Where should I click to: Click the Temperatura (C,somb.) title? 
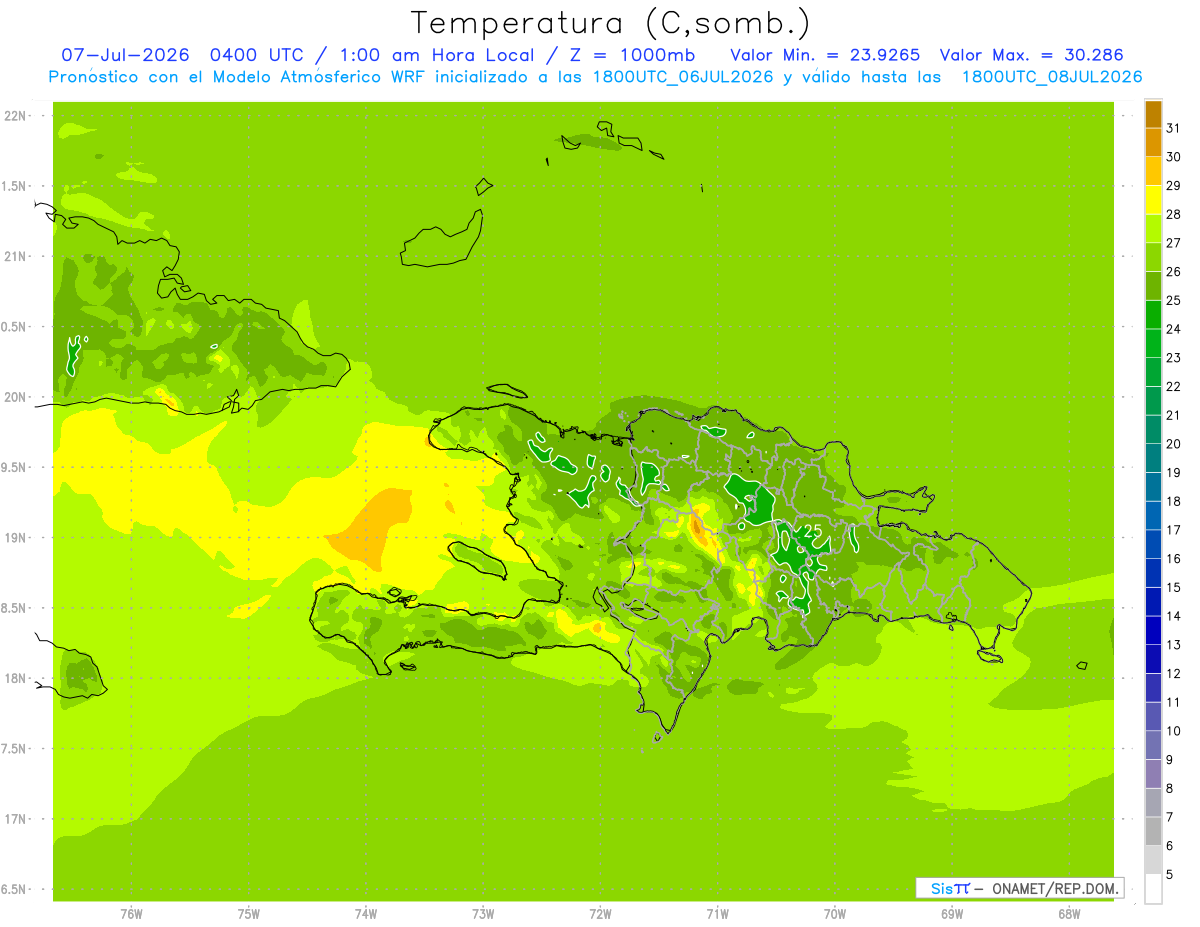pyautogui.click(x=610, y=22)
